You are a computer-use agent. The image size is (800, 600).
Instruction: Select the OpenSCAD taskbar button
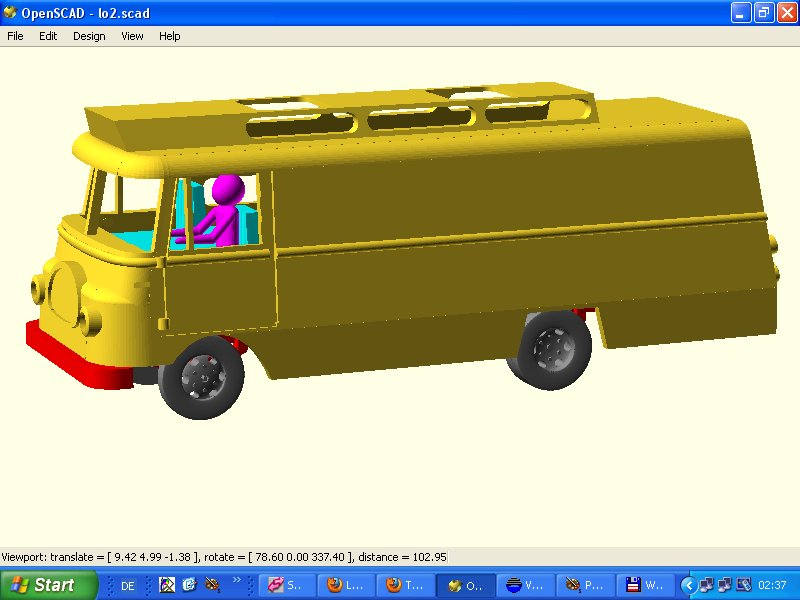pos(464,586)
